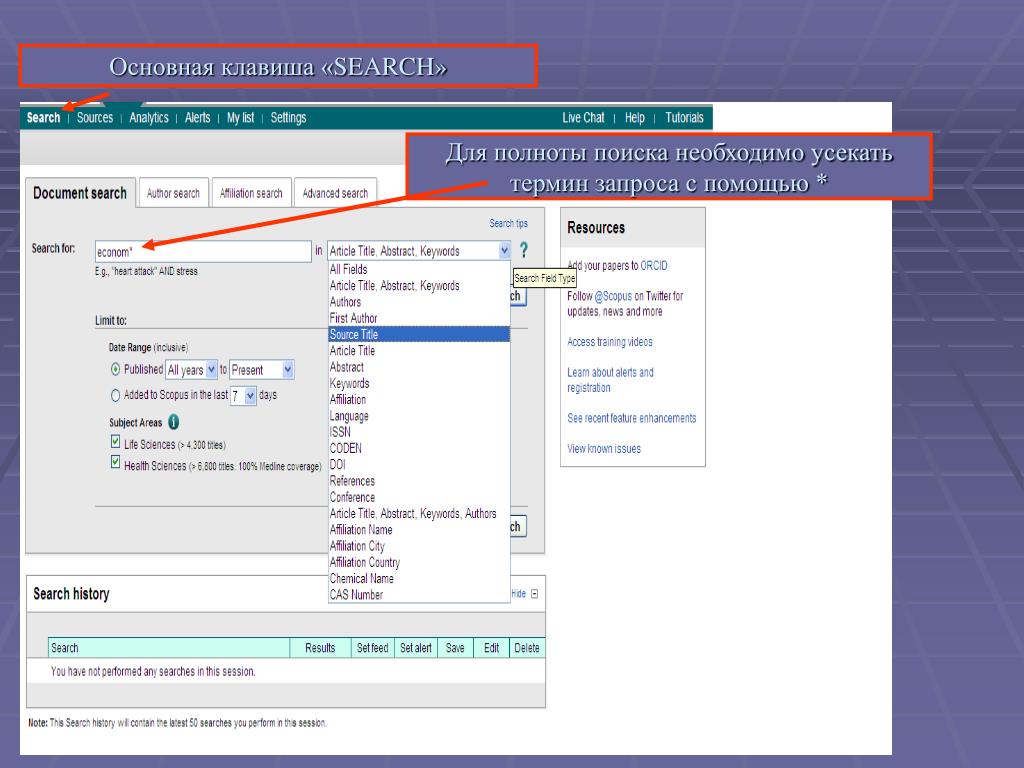Viewport: 1024px width, 768px height.
Task: Open Learn about alerts and registration link
Action: click(610, 379)
